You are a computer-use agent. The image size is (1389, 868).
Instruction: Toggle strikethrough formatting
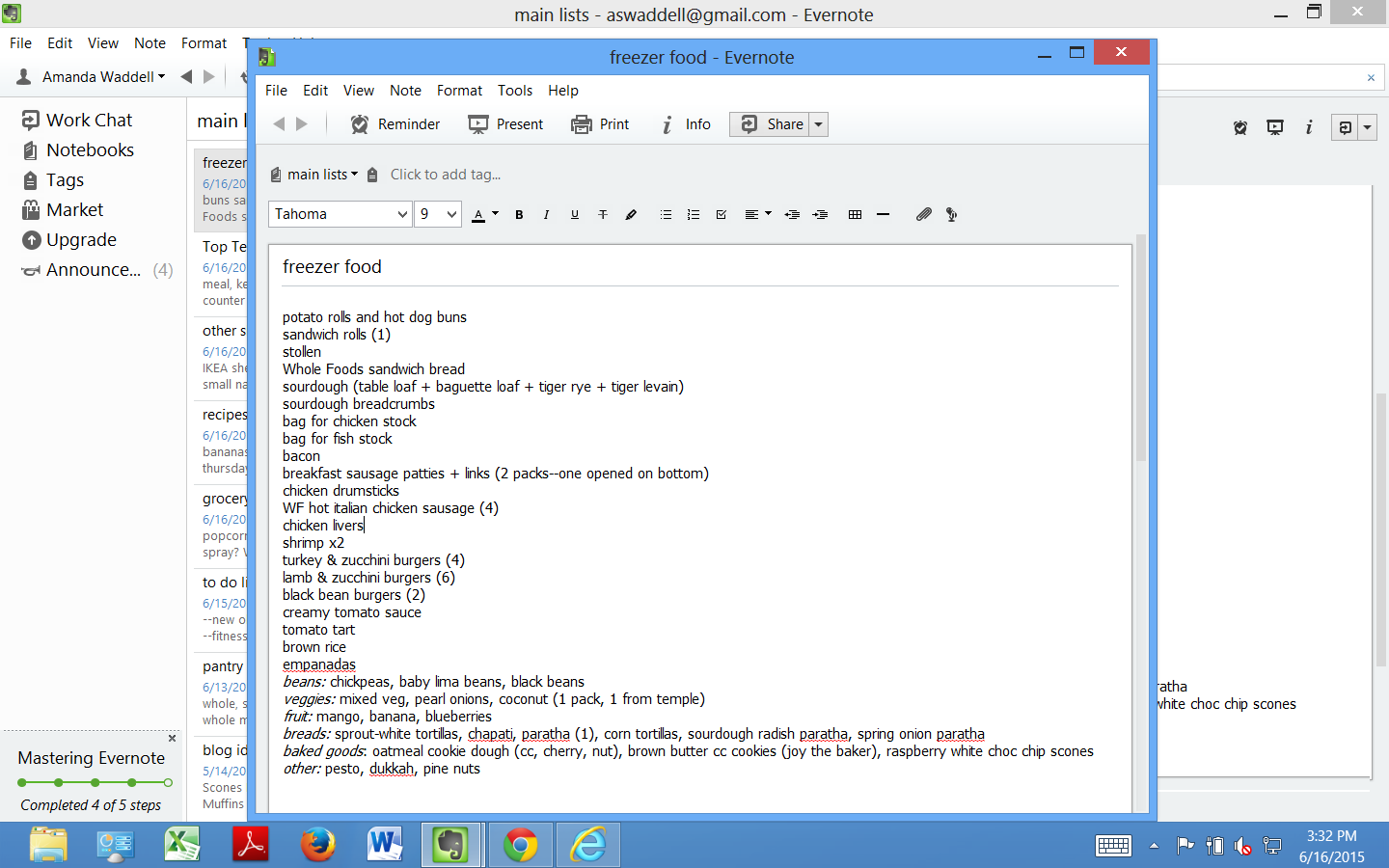(603, 214)
